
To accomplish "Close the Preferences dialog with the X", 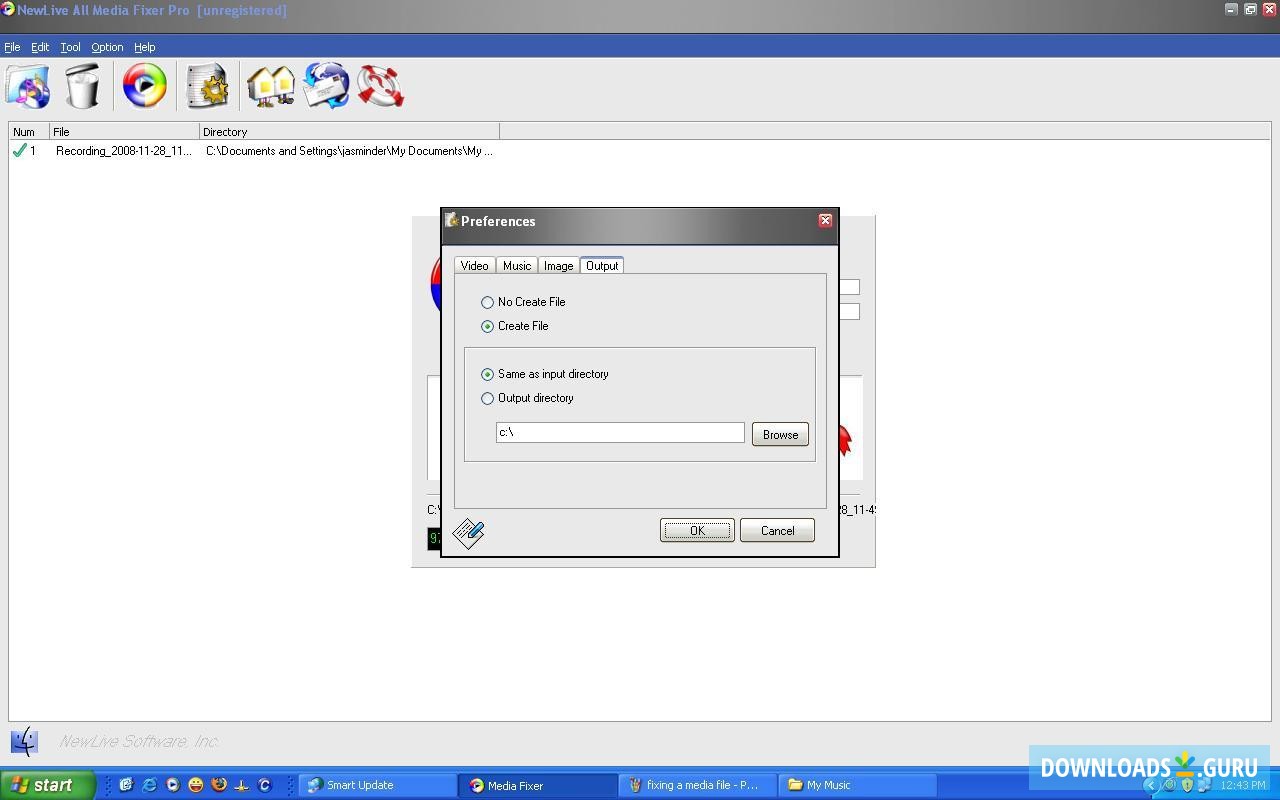I will pos(825,220).
